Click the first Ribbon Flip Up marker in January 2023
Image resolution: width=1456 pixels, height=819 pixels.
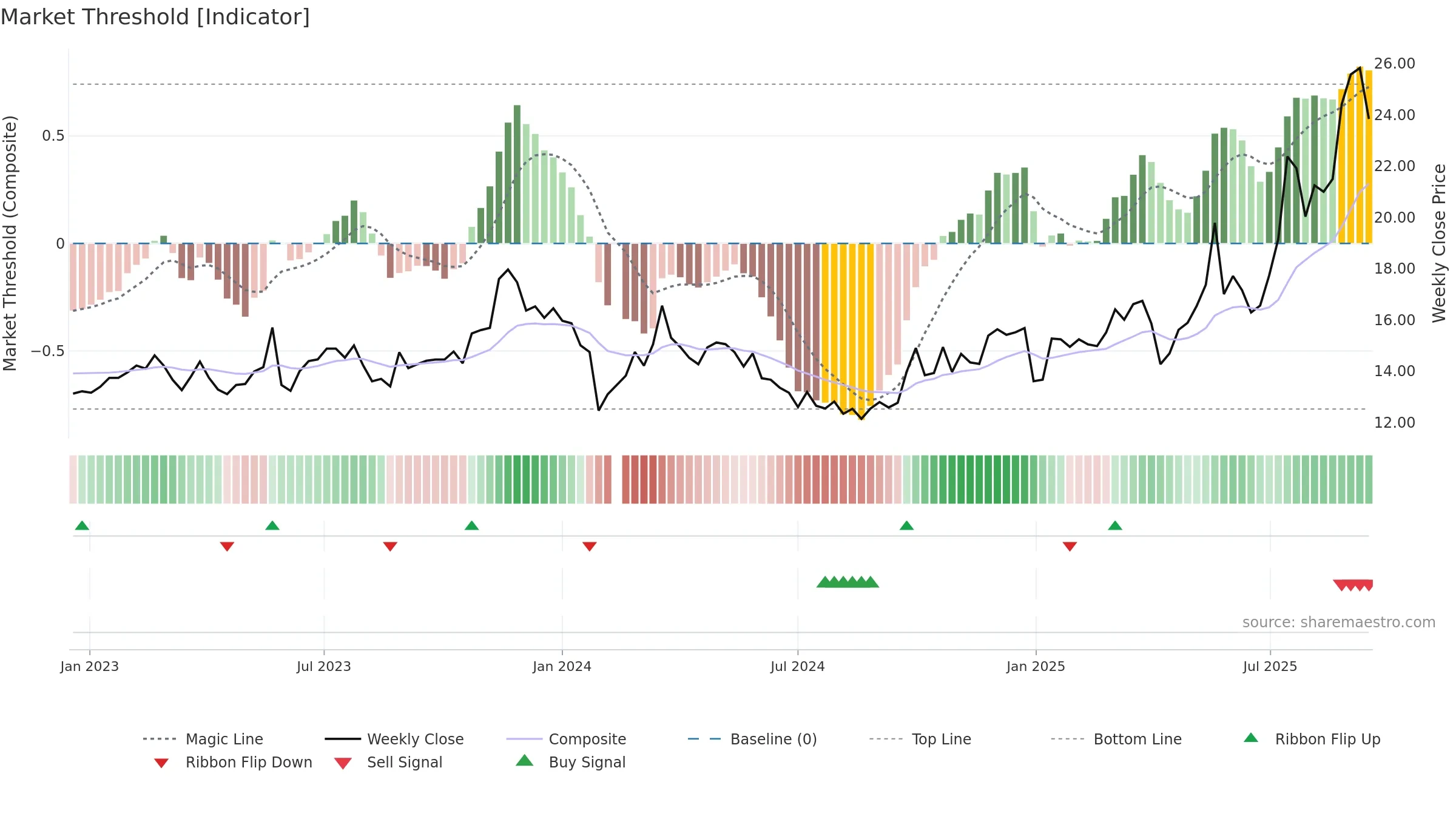[82, 525]
